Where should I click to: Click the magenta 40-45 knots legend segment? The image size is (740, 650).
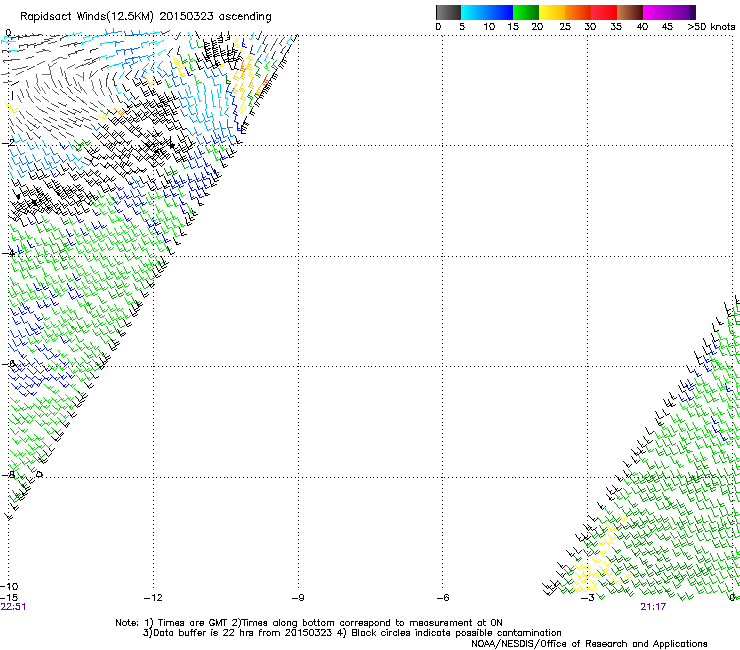[656, 12]
